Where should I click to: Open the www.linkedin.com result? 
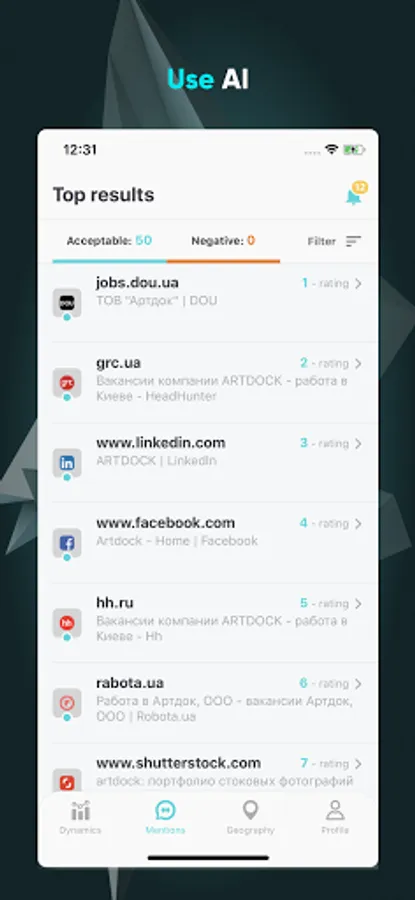215,462
